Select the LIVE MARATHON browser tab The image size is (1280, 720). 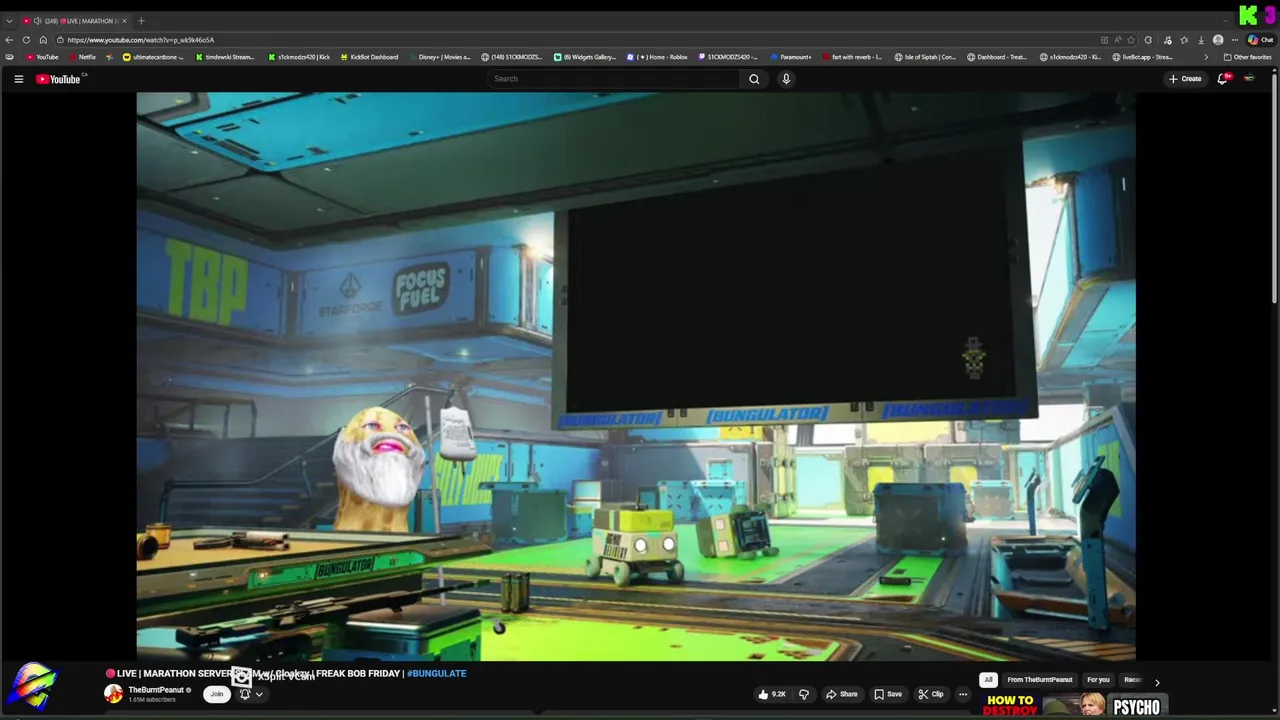pos(74,21)
